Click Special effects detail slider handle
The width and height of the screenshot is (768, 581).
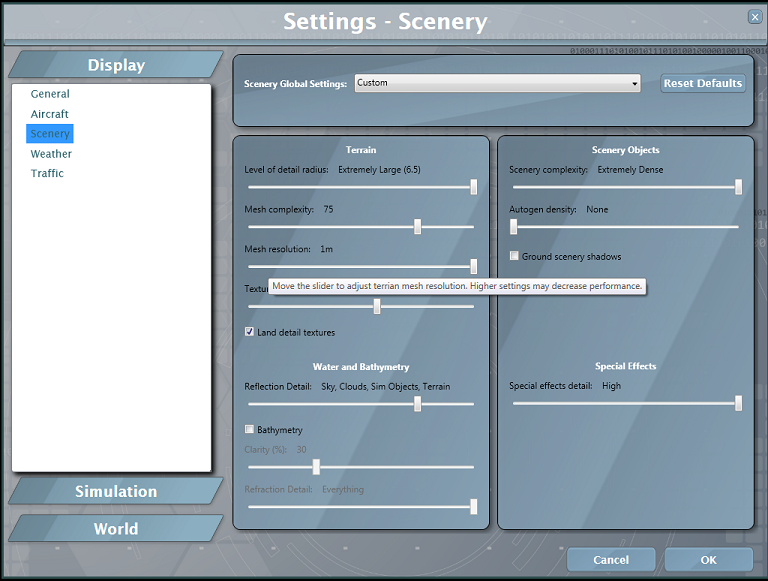click(738, 403)
